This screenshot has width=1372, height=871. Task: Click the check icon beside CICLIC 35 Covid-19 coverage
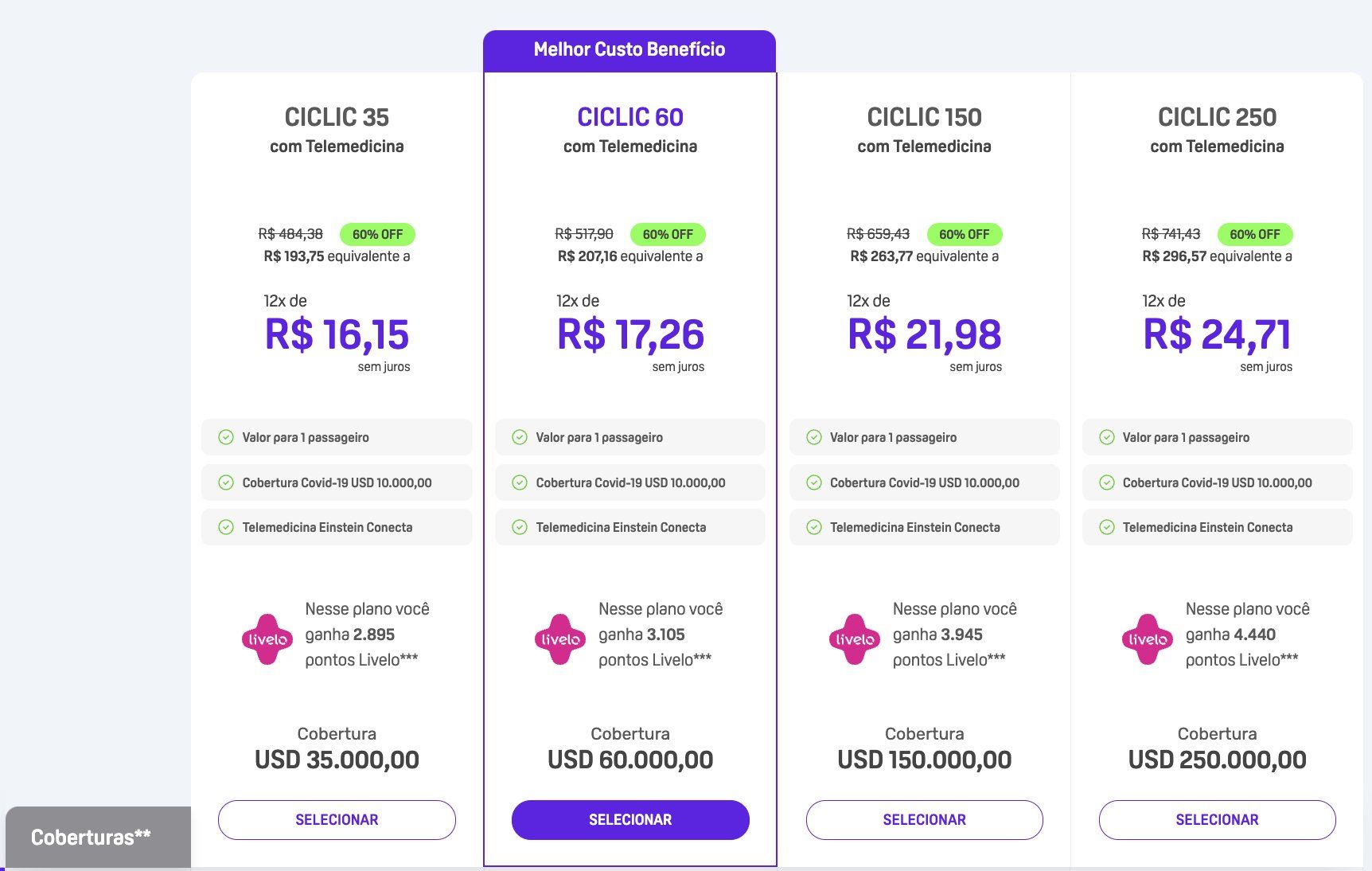(226, 482)
